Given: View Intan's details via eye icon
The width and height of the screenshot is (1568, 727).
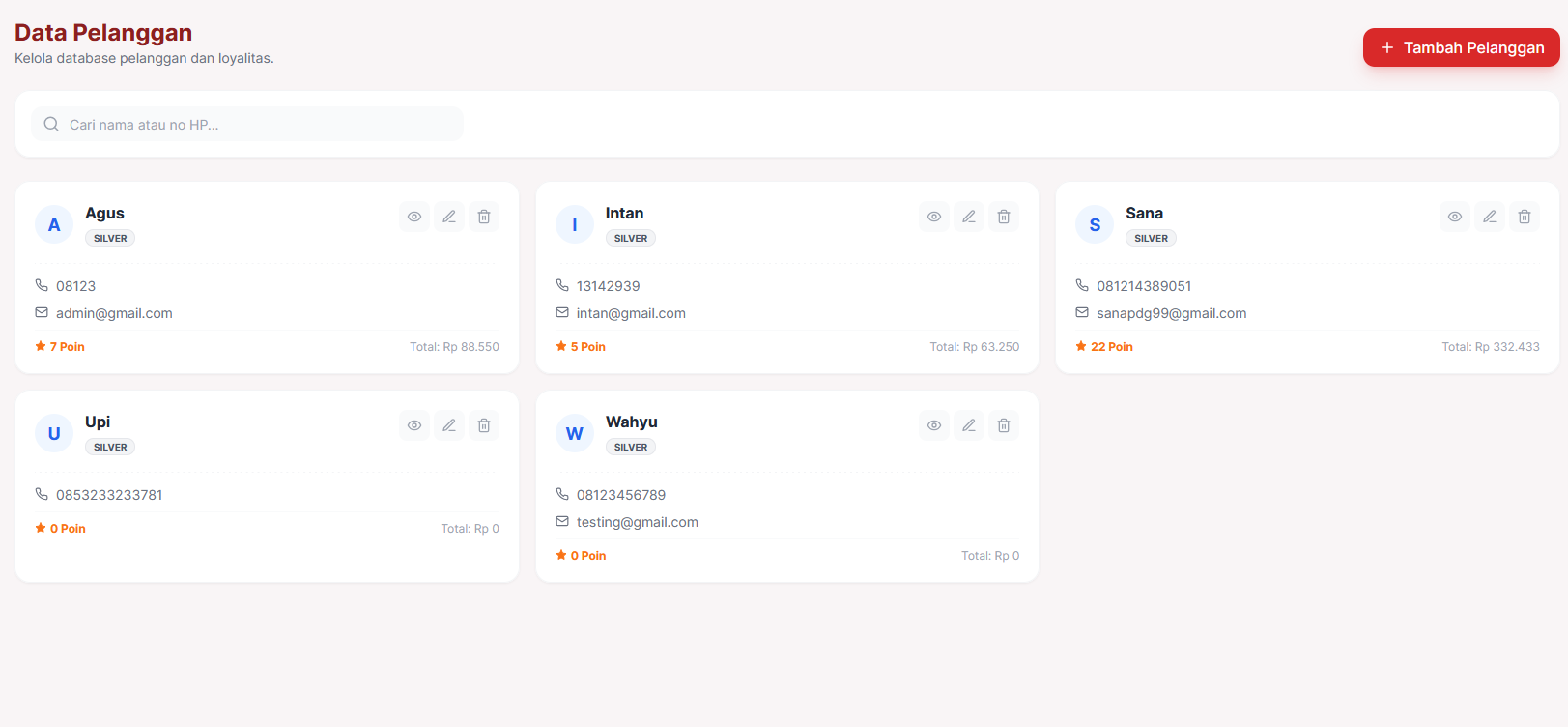Looking at the screenshot, I should tap(934, 217).
